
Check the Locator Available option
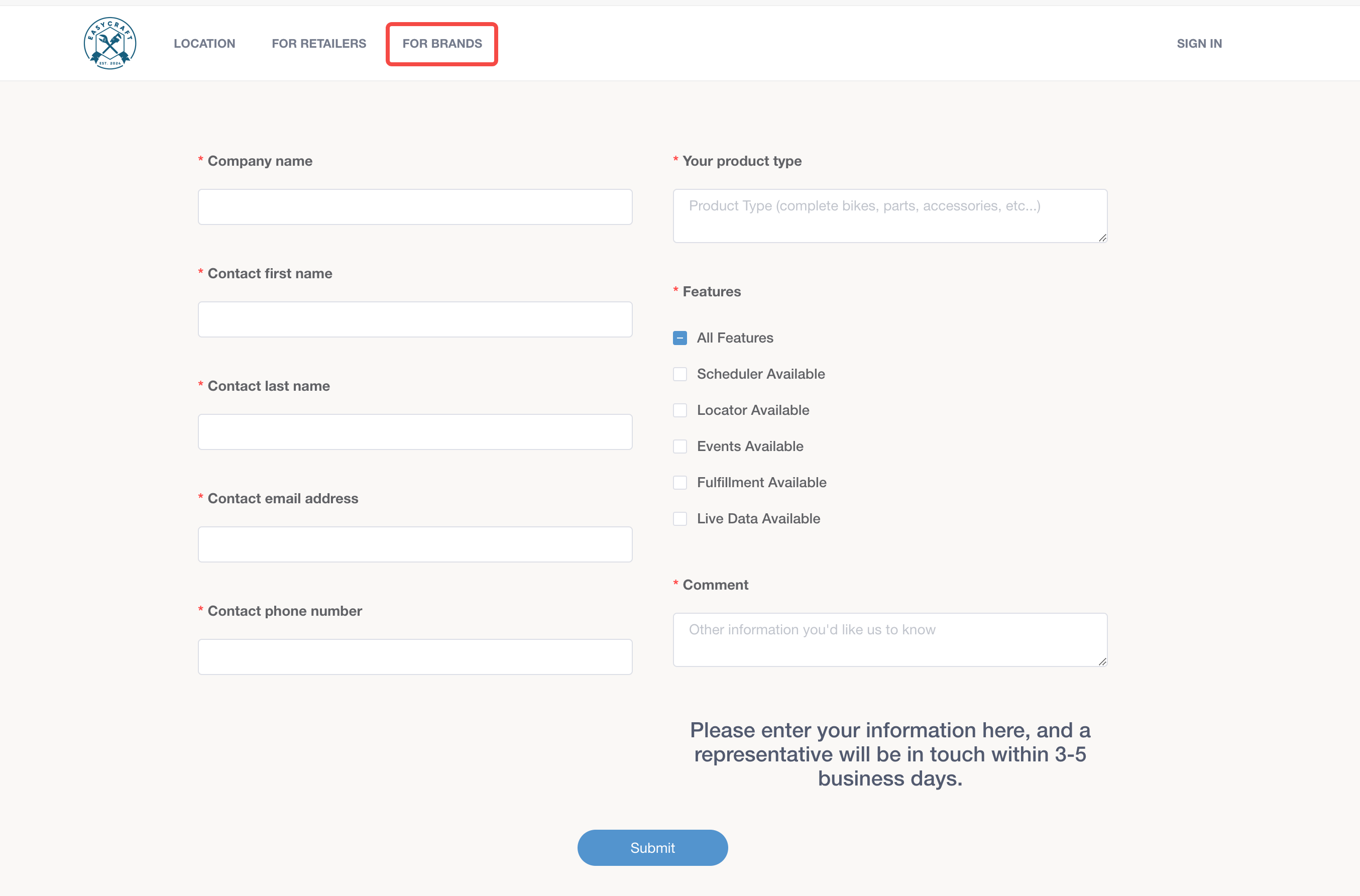tap(680, 410)
